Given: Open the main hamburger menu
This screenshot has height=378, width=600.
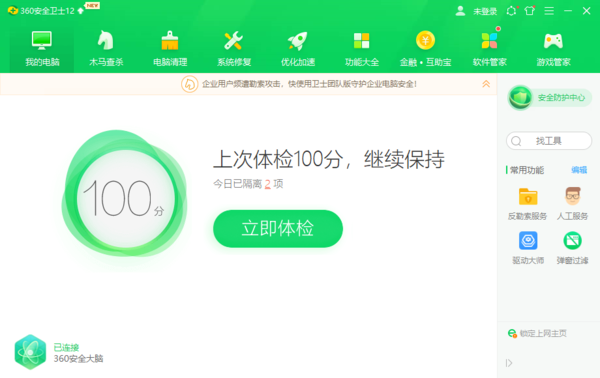Looking at the screenshot, I should click(549, 11).
